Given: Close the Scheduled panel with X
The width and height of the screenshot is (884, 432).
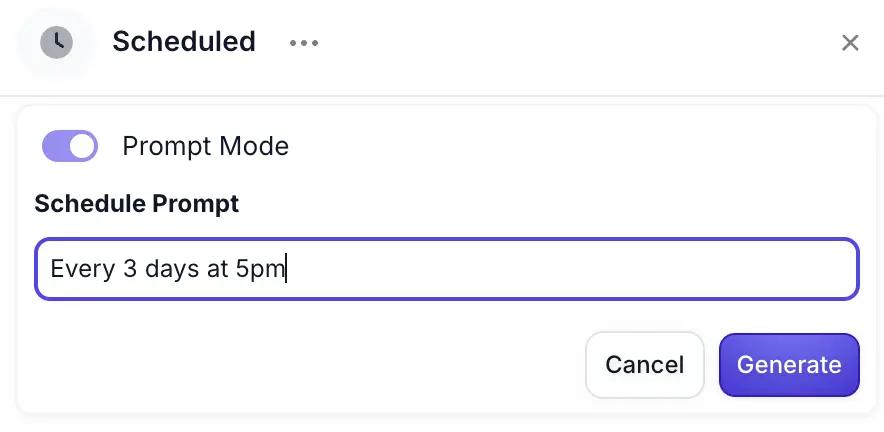Looking at the screenshot, I should [x=850, y=43].
